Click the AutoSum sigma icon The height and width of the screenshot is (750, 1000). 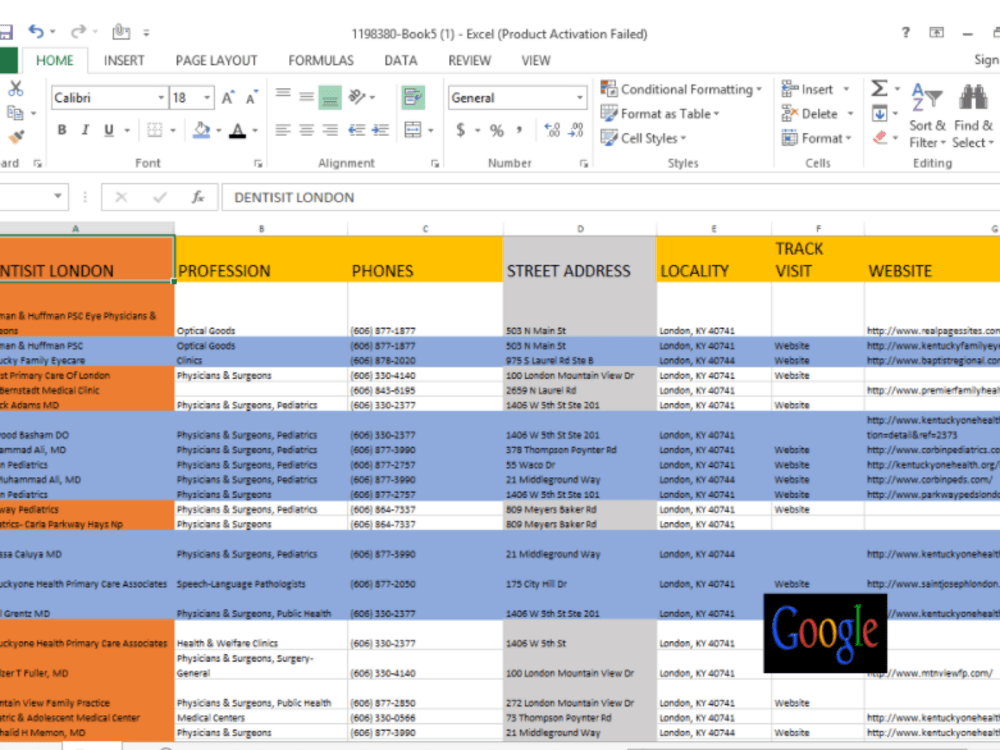879,89
